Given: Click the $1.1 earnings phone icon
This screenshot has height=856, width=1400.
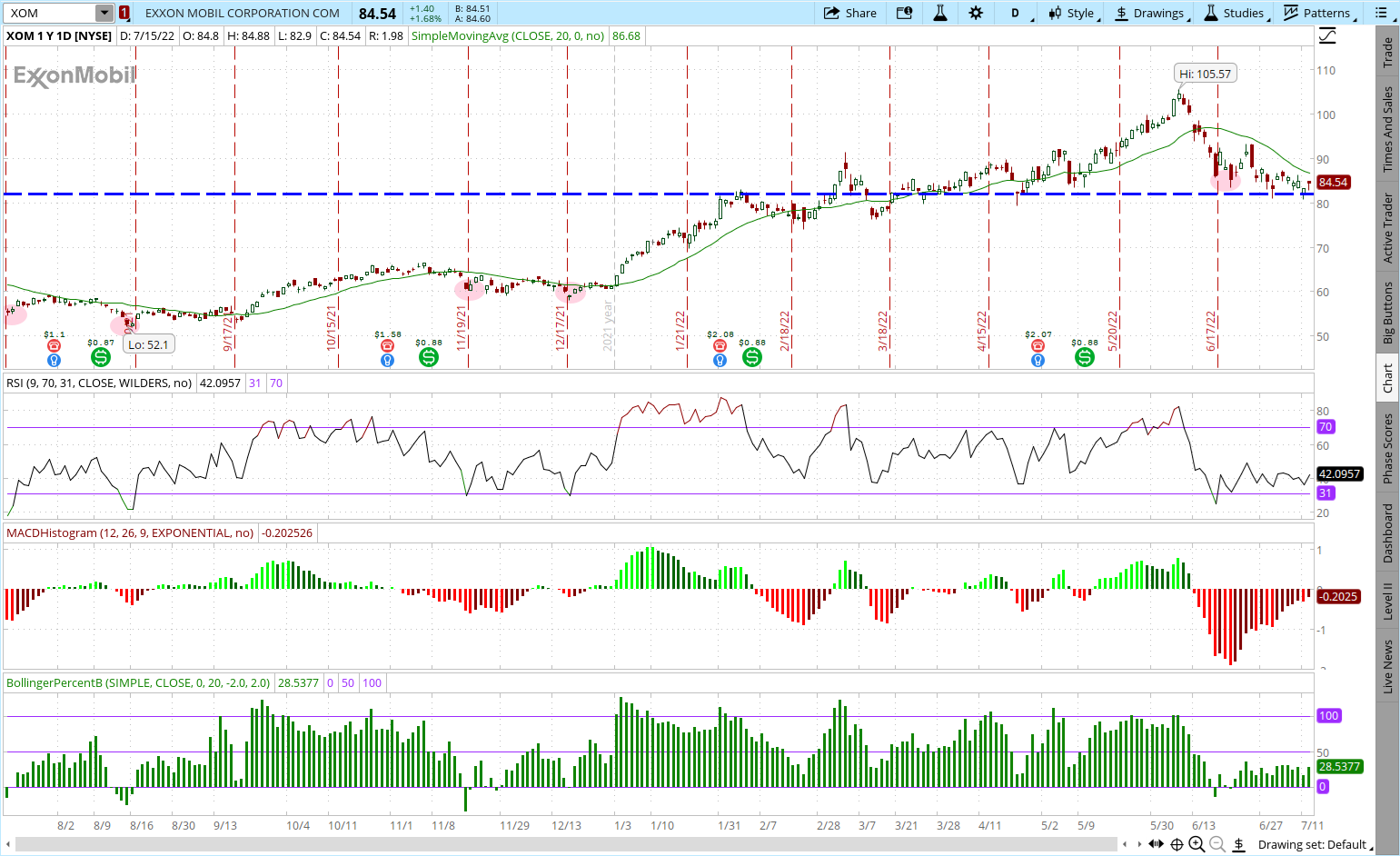Looking at the screenshot, I should (x=54, y=345).
